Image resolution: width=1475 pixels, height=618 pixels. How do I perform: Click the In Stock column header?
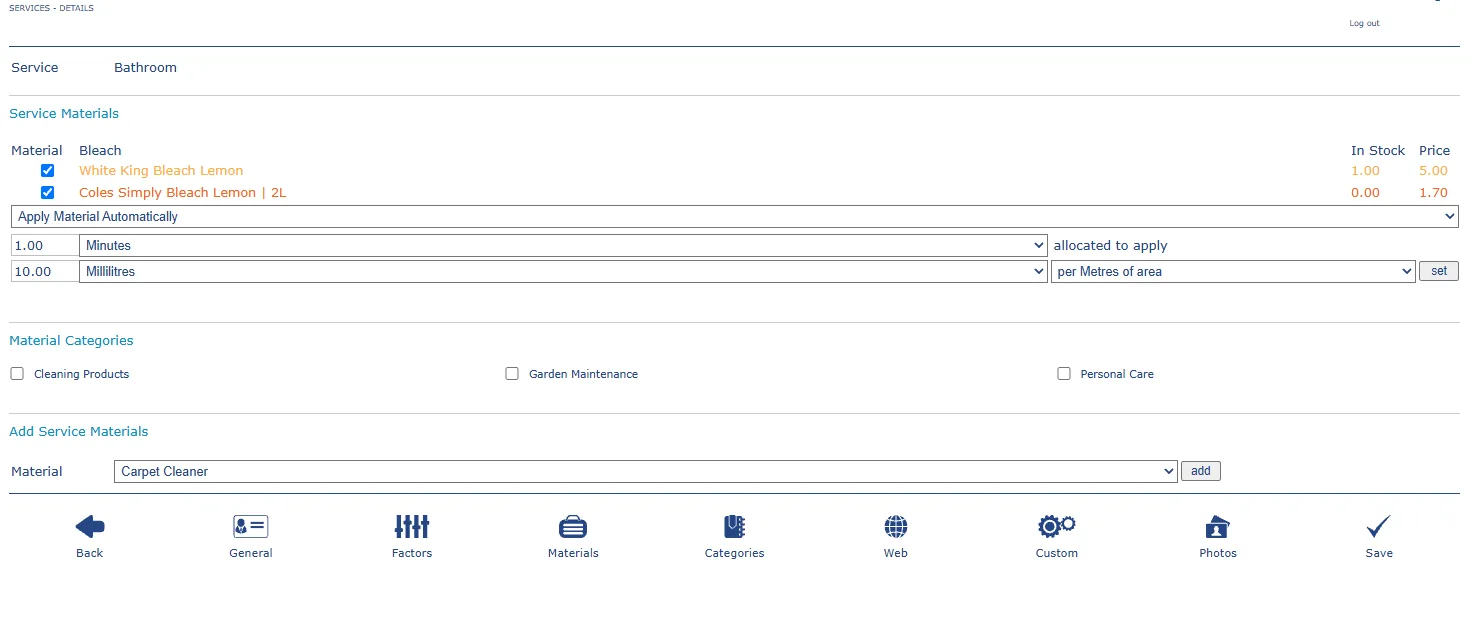point(1378,151)
